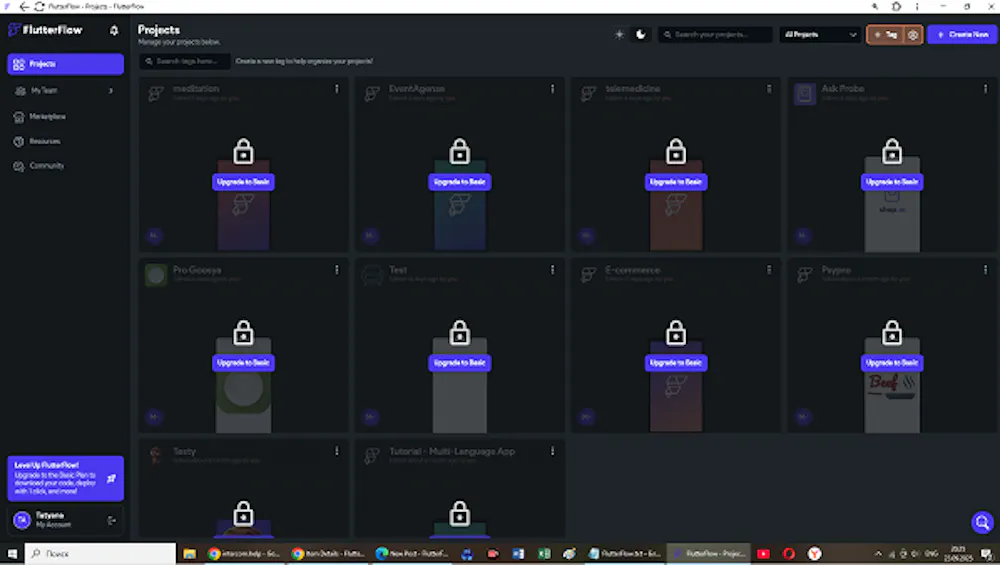Image resolution: width=1000 pixels, height=565 pixels.
Task: Click the 'Tutorial - Multi-Language App' project title
Action: pos(452,451)
